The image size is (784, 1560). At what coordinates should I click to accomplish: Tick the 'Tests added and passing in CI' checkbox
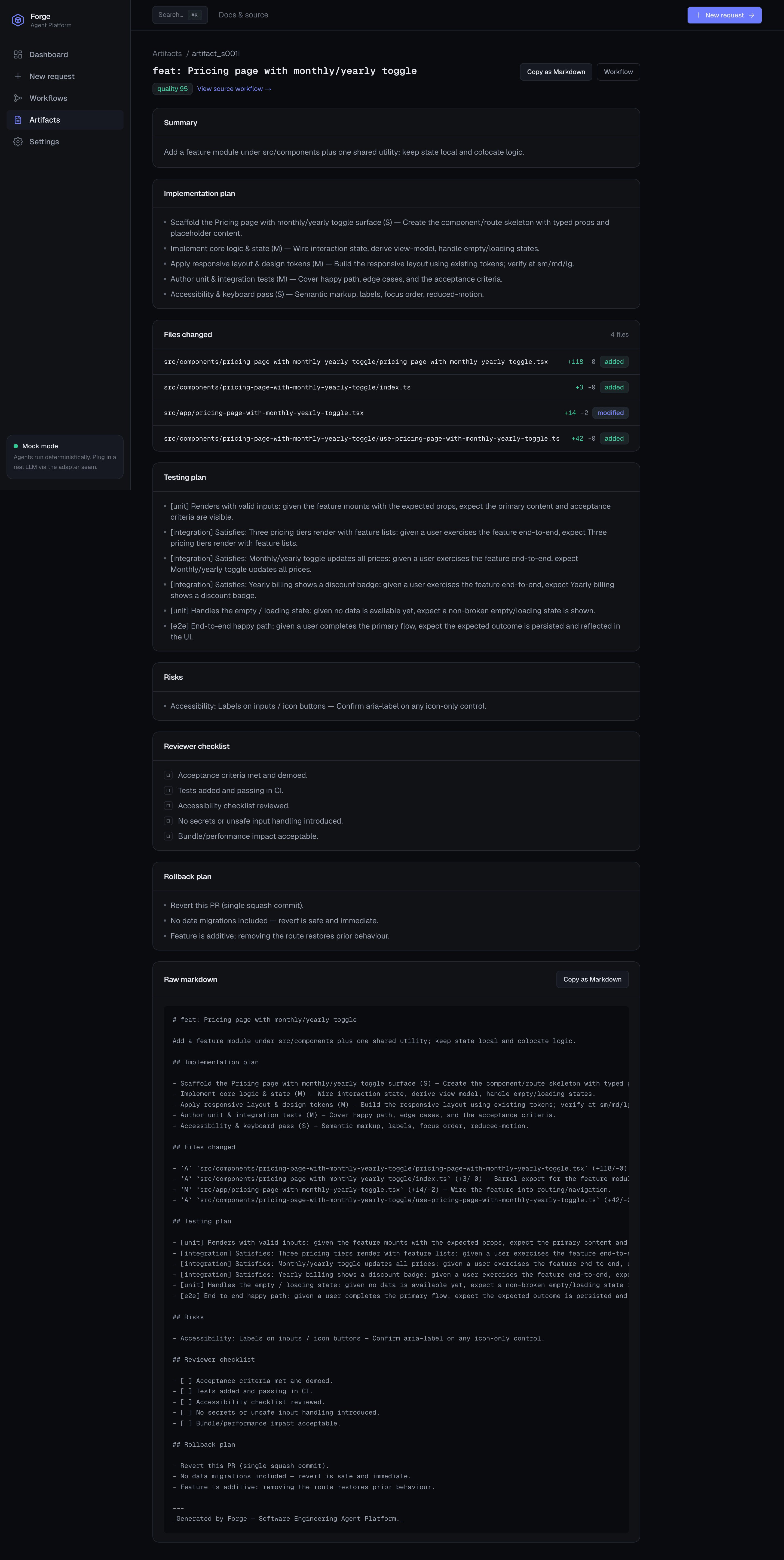tap(168, 790)
